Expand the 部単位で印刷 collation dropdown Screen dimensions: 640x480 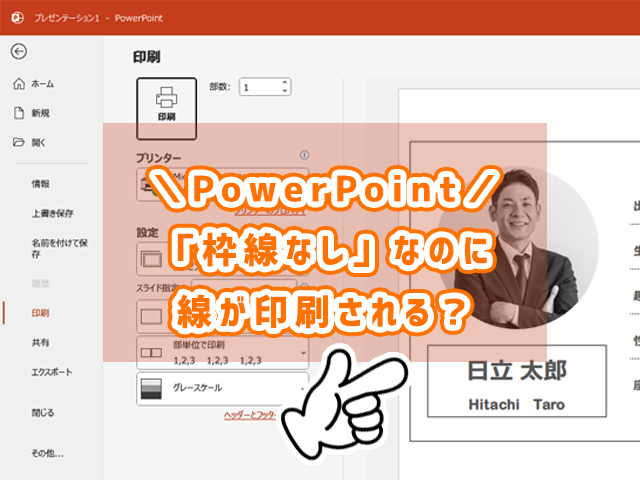click(302, 352)
